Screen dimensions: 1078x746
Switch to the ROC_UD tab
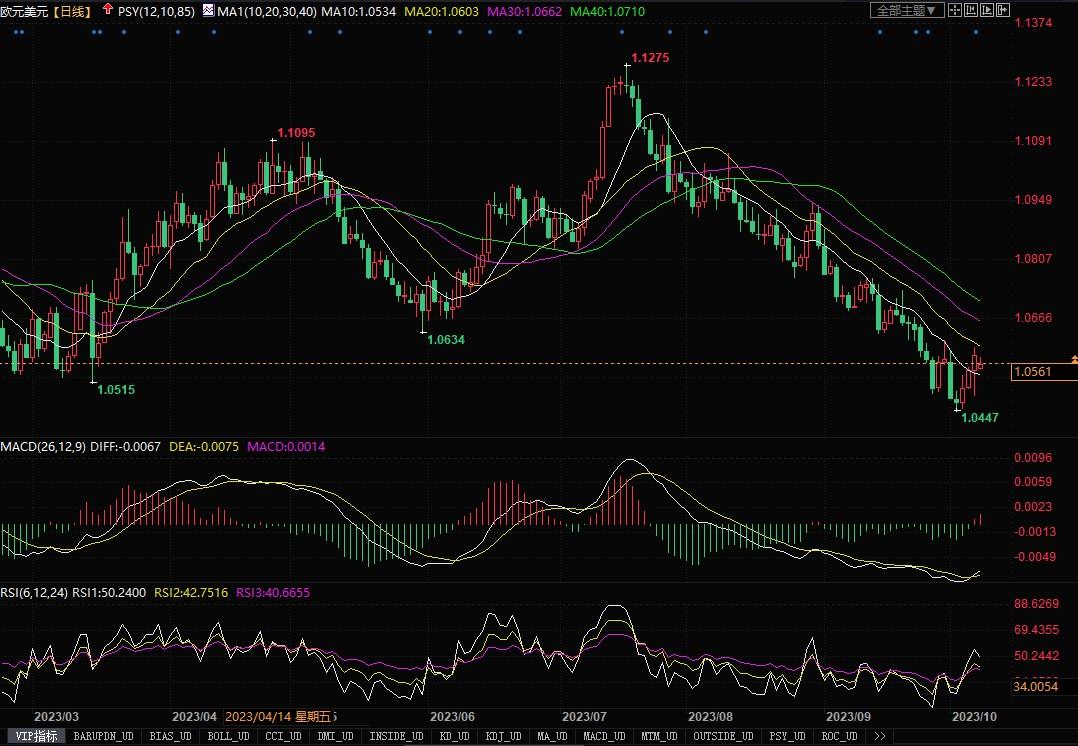coord(839,736)
